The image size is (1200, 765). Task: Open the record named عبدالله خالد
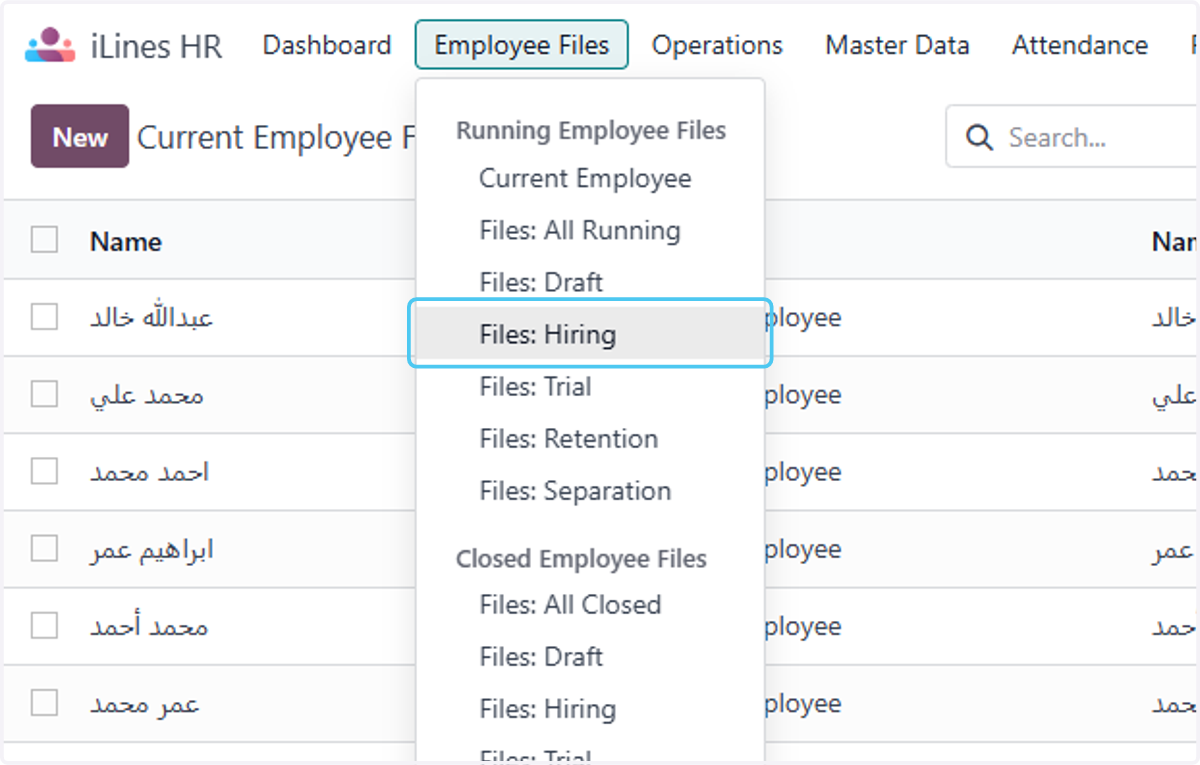tap(151, 317)
